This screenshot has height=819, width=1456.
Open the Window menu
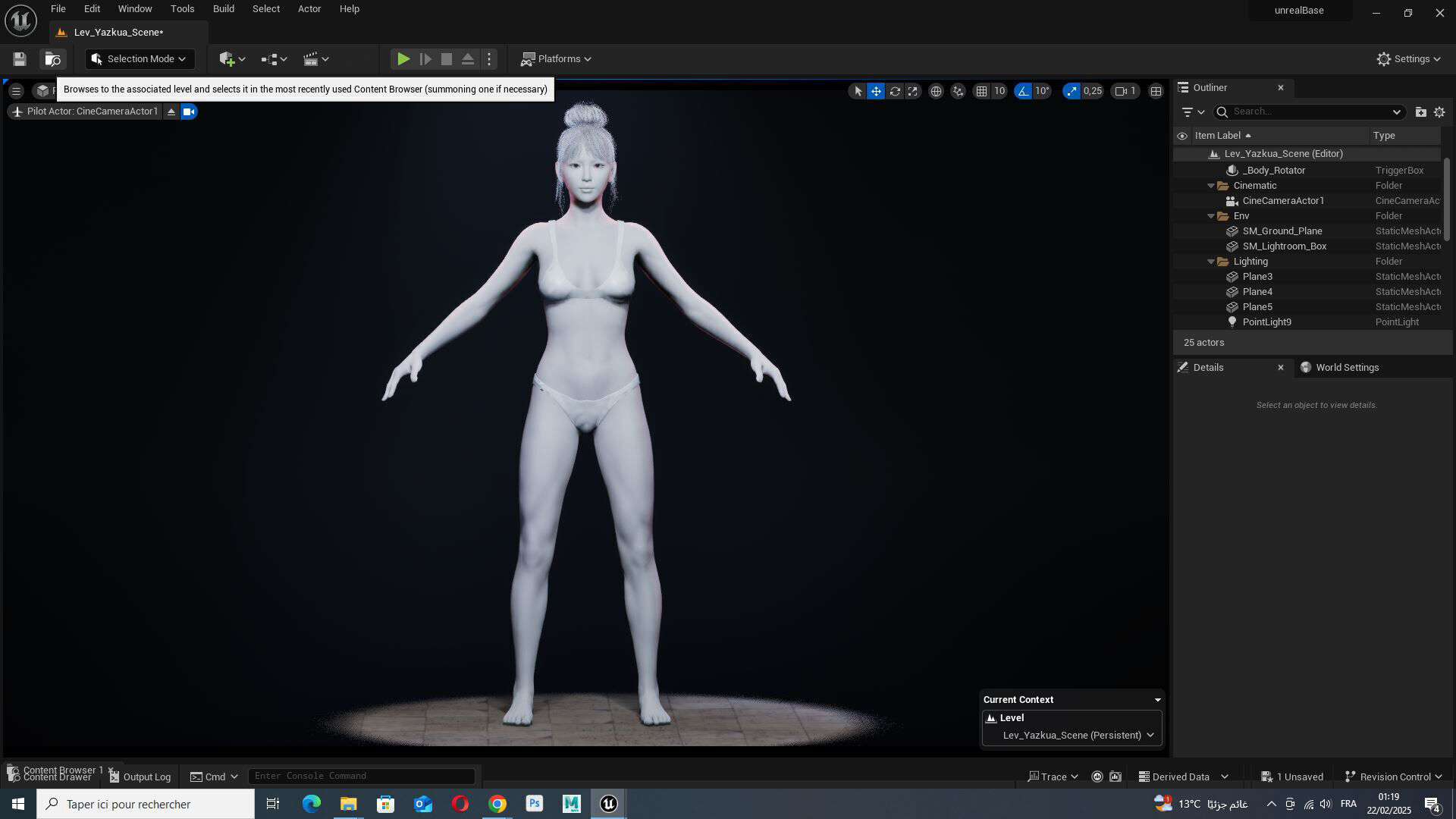pos(135,9)
